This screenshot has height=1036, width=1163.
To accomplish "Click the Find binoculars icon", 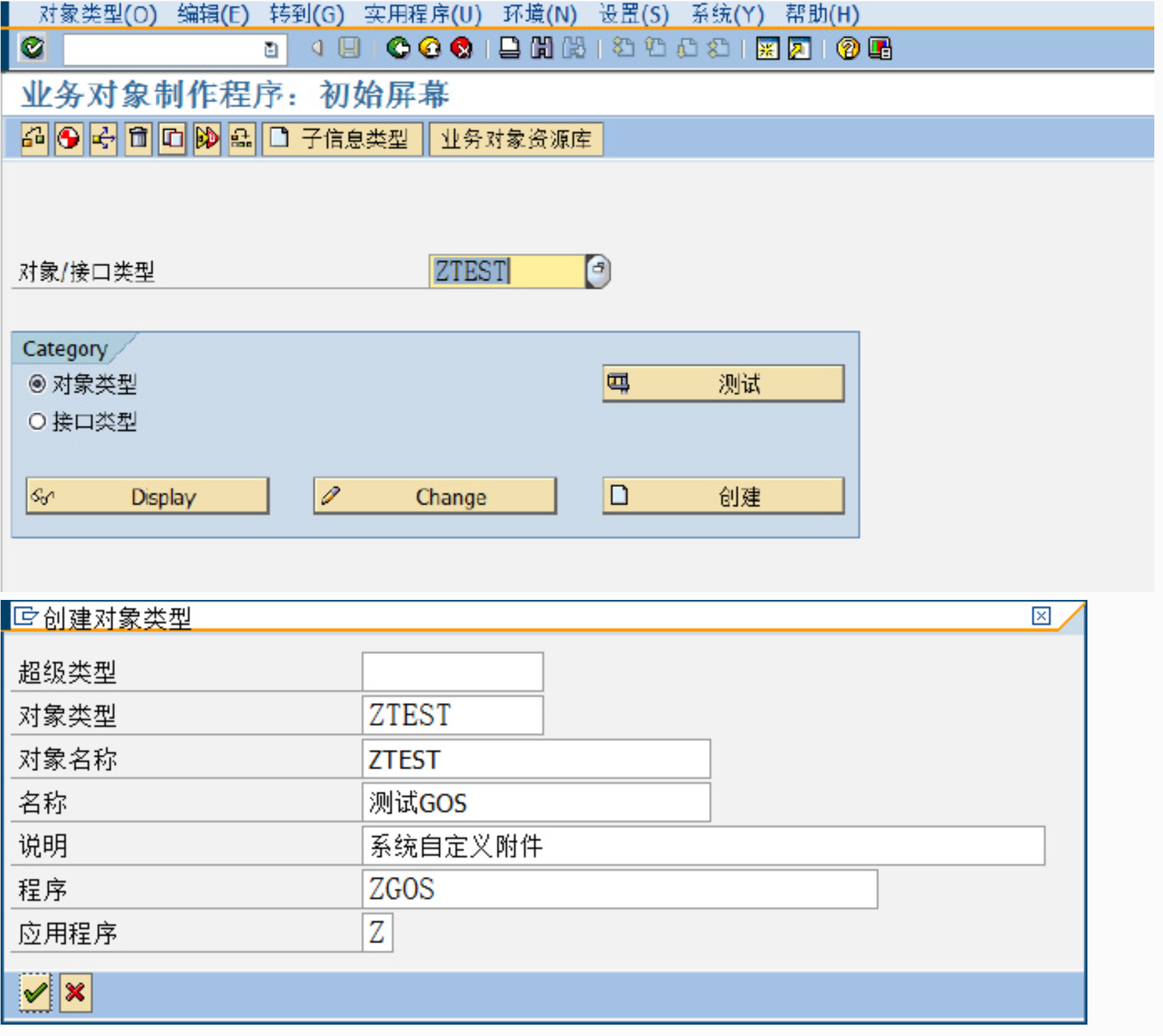I will click(542, 48).
